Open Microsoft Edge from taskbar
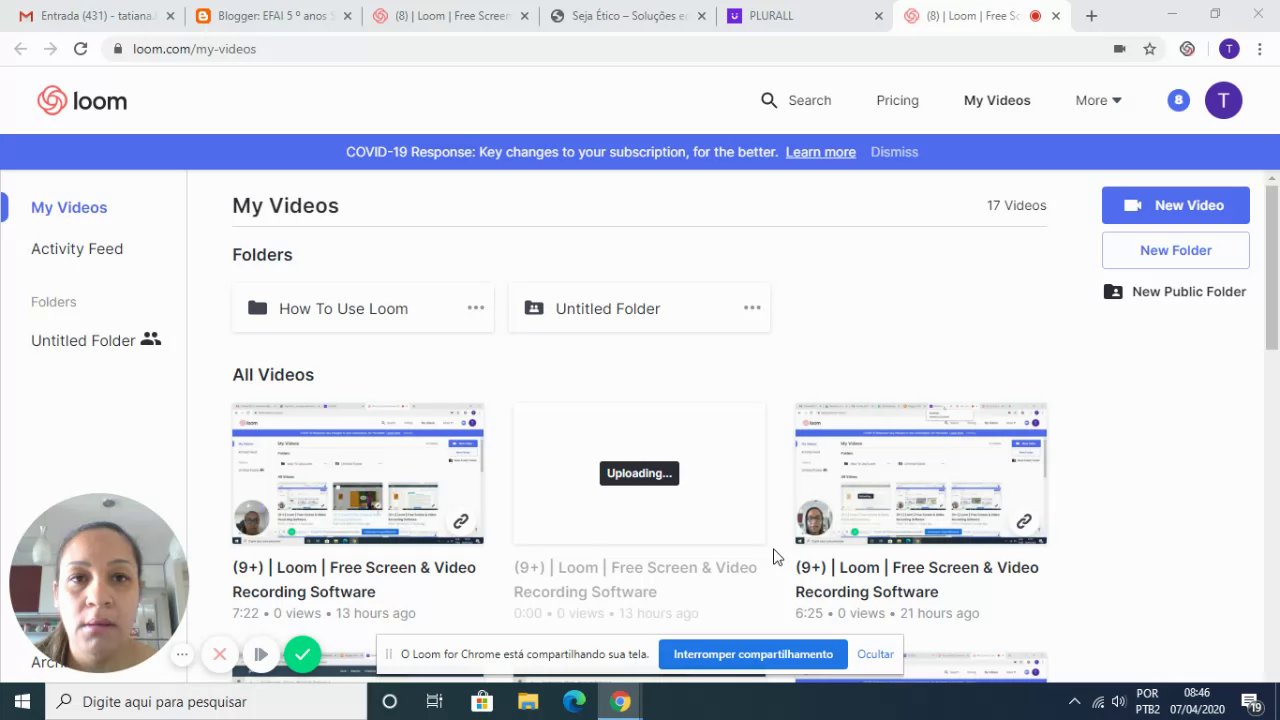The image size is (1280, 720). [574, 702]
